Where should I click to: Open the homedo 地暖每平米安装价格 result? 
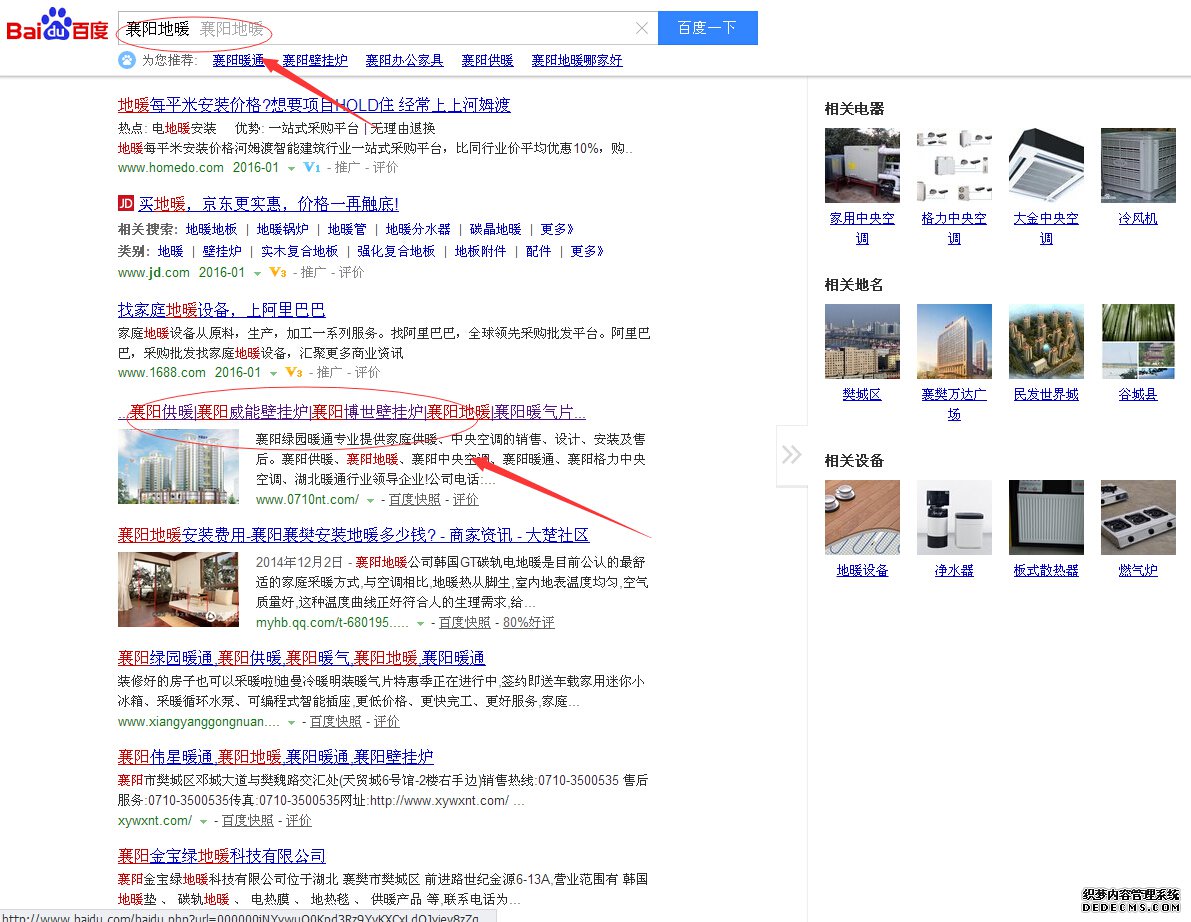(x=314, y=105)
